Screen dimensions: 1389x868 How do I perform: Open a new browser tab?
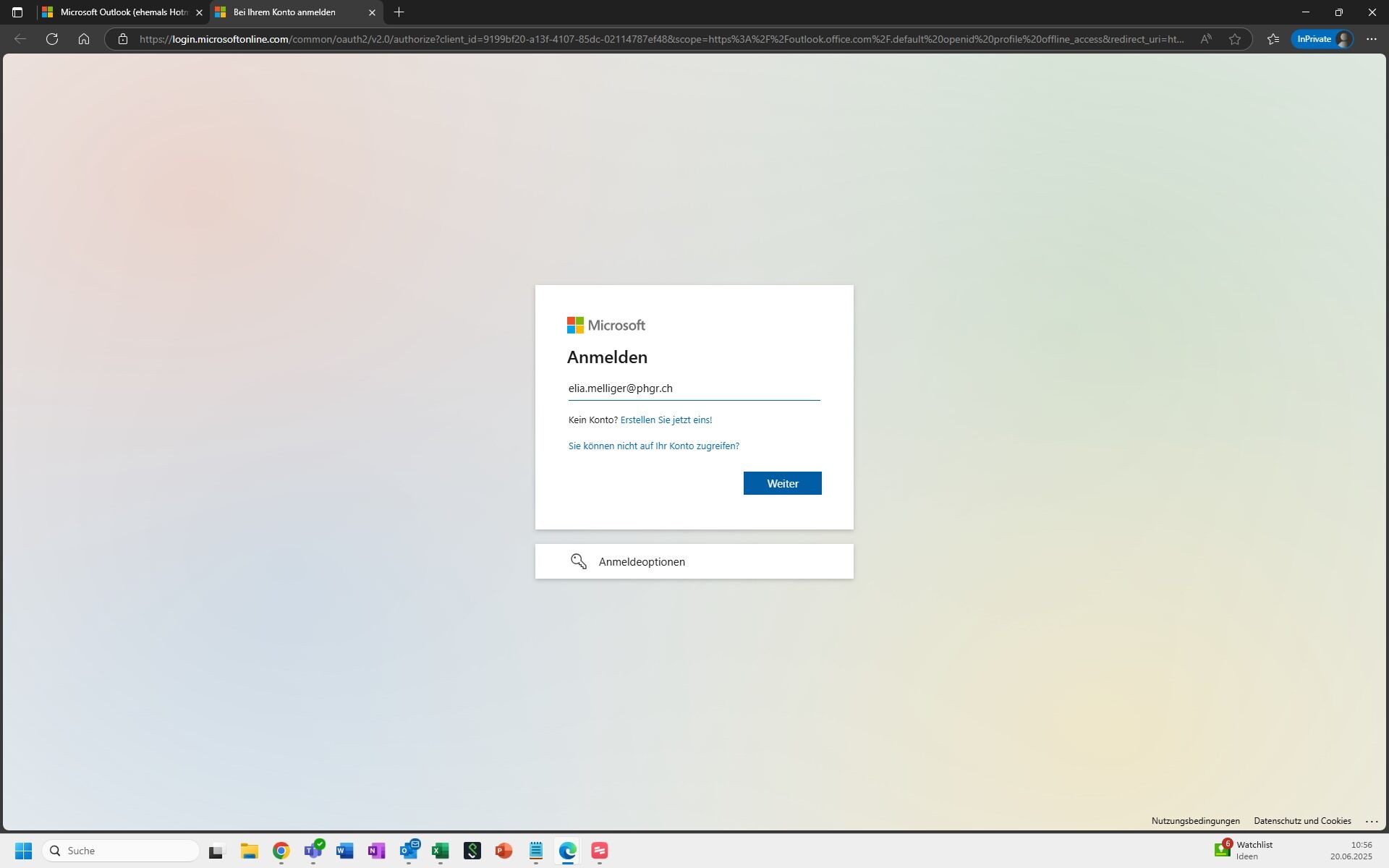point(399,12)
